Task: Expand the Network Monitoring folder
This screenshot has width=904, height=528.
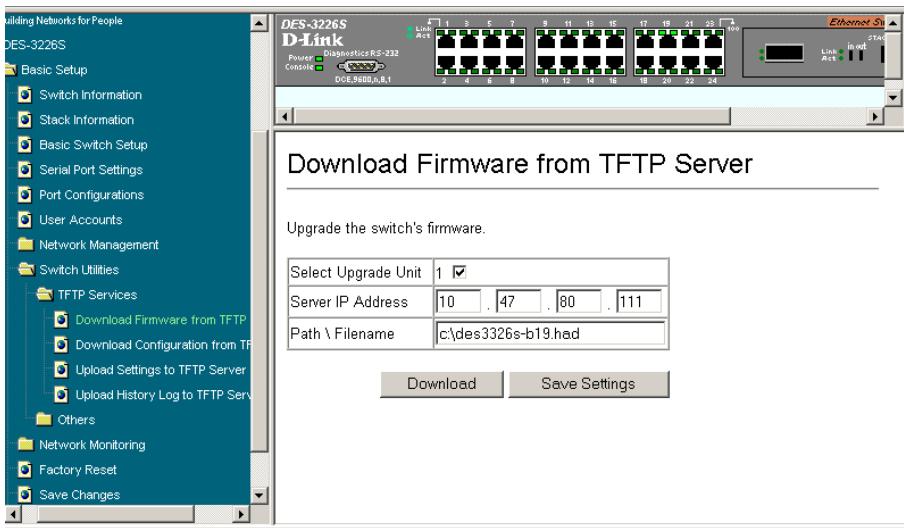Action: pos(25,444)
